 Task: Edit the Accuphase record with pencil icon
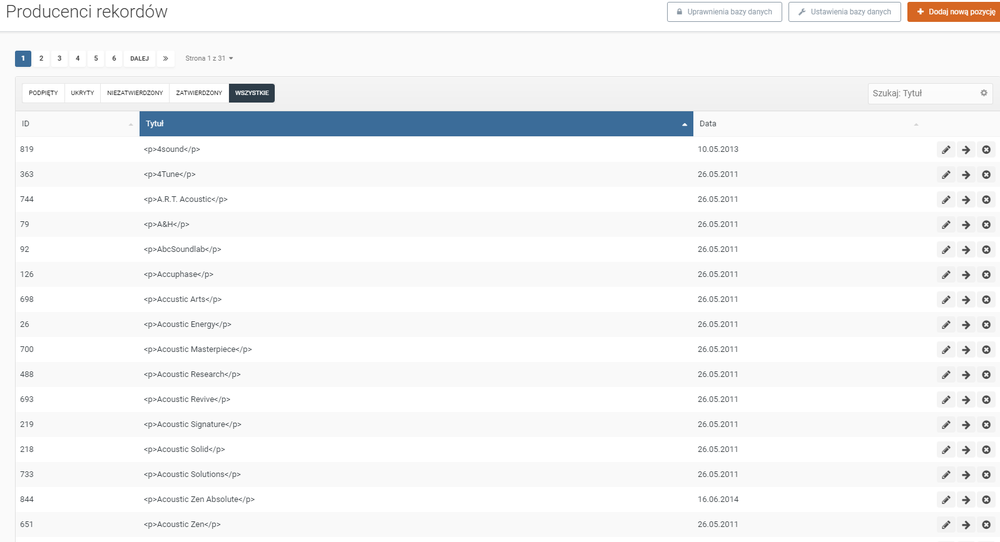(945, 274)
